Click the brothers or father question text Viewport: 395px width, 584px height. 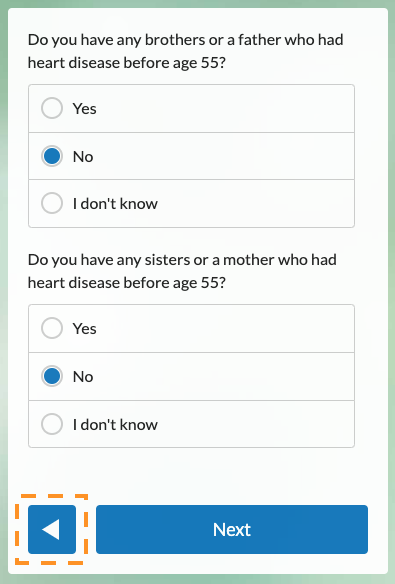point(185,51)
